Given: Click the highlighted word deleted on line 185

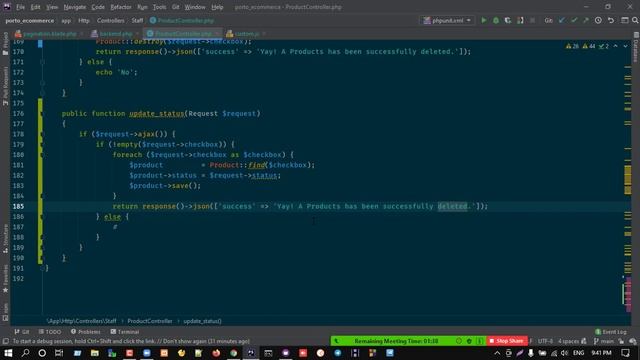Looking at the screenshot, I should coord(452,206).
